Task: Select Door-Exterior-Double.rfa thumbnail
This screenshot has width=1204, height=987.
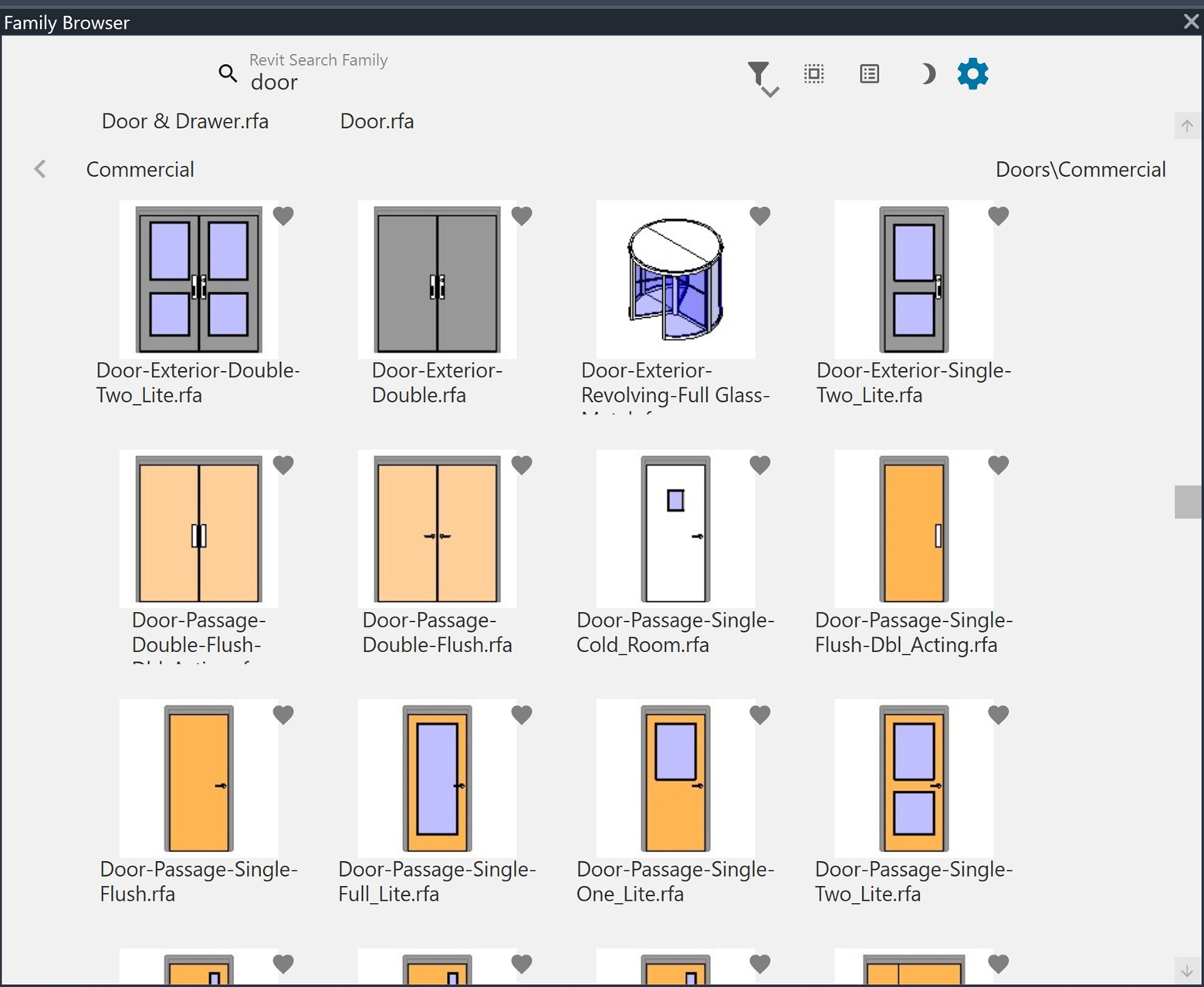Action: [438, 279]
